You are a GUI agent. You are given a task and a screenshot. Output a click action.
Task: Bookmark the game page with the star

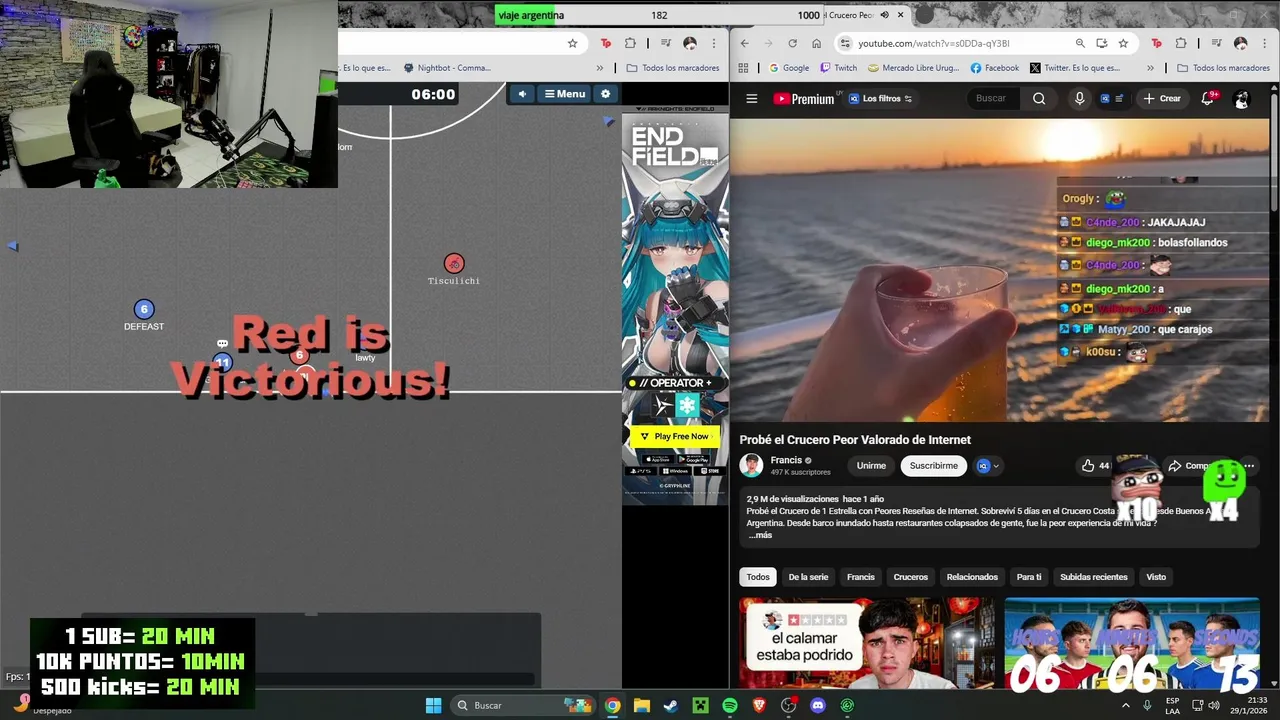click(572, 43)
